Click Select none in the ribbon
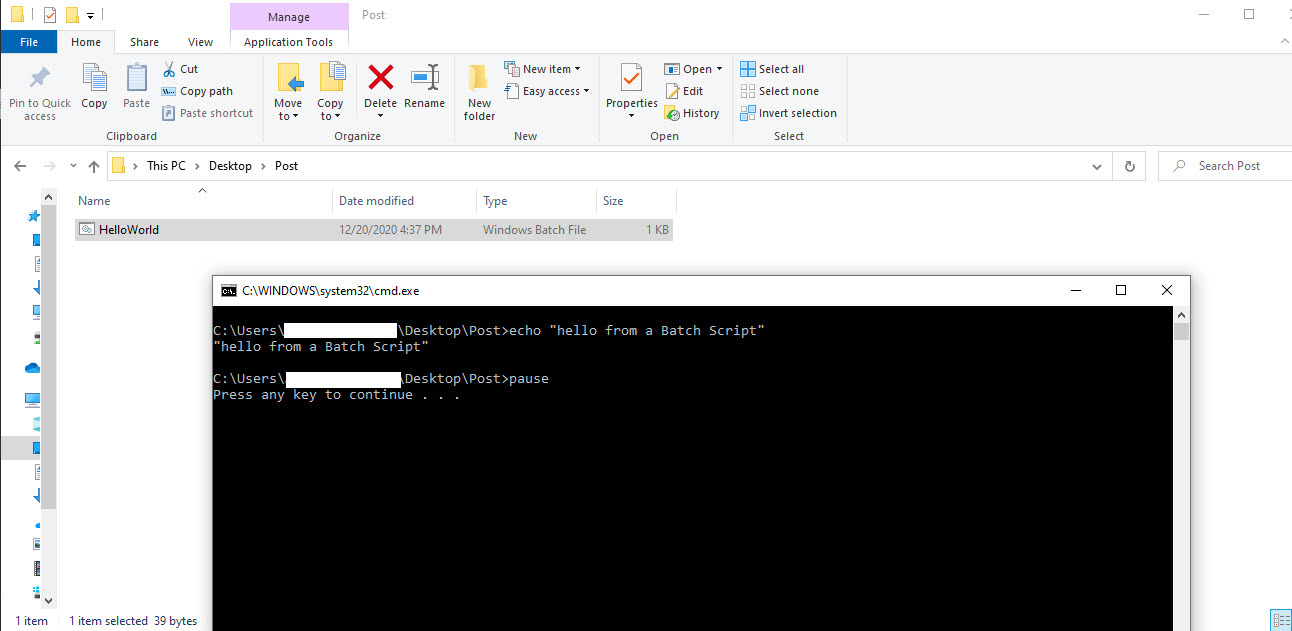The image size is (1292, 631). [x=779, y=91]
